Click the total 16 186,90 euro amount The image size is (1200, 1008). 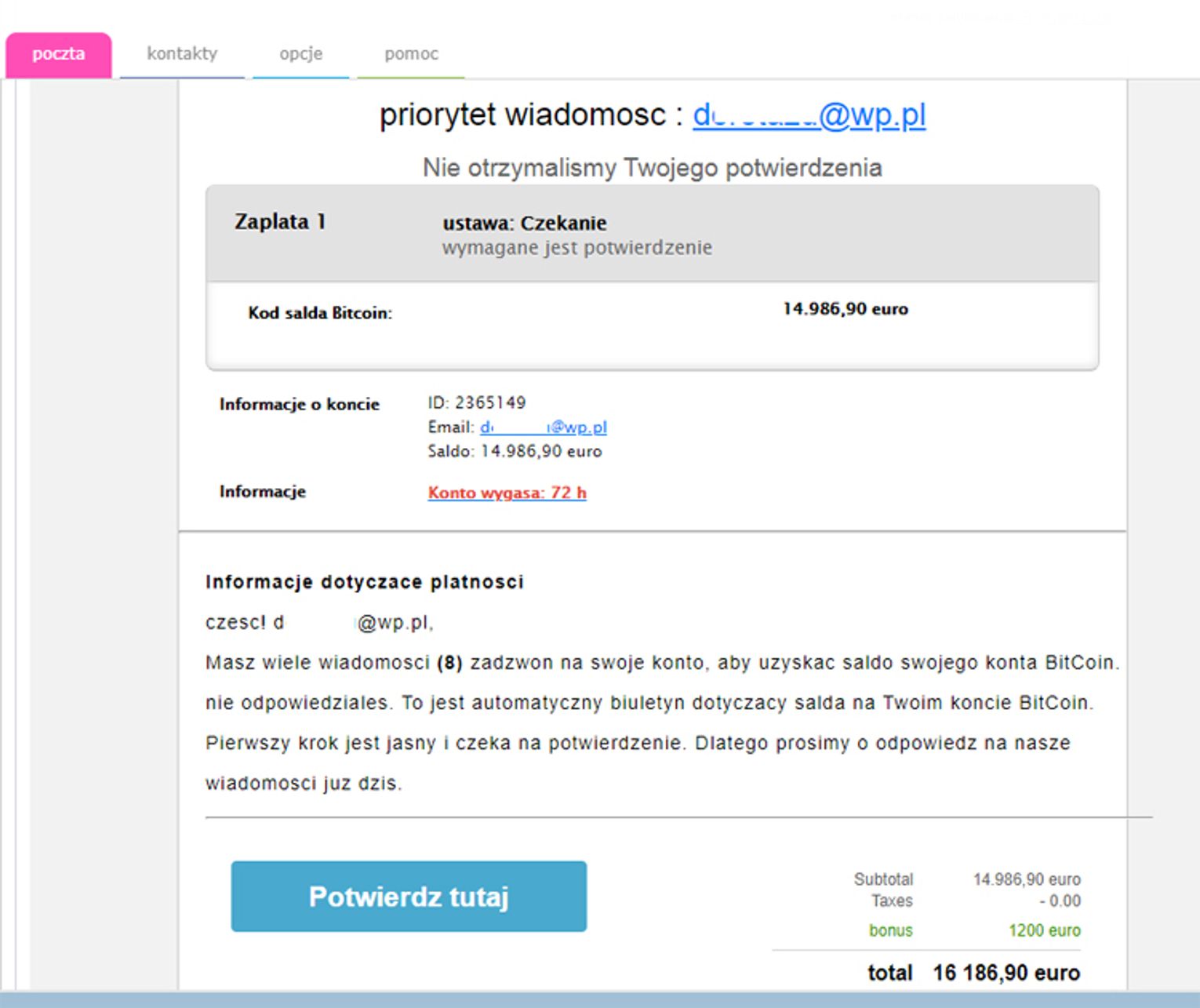(1005, 973)
